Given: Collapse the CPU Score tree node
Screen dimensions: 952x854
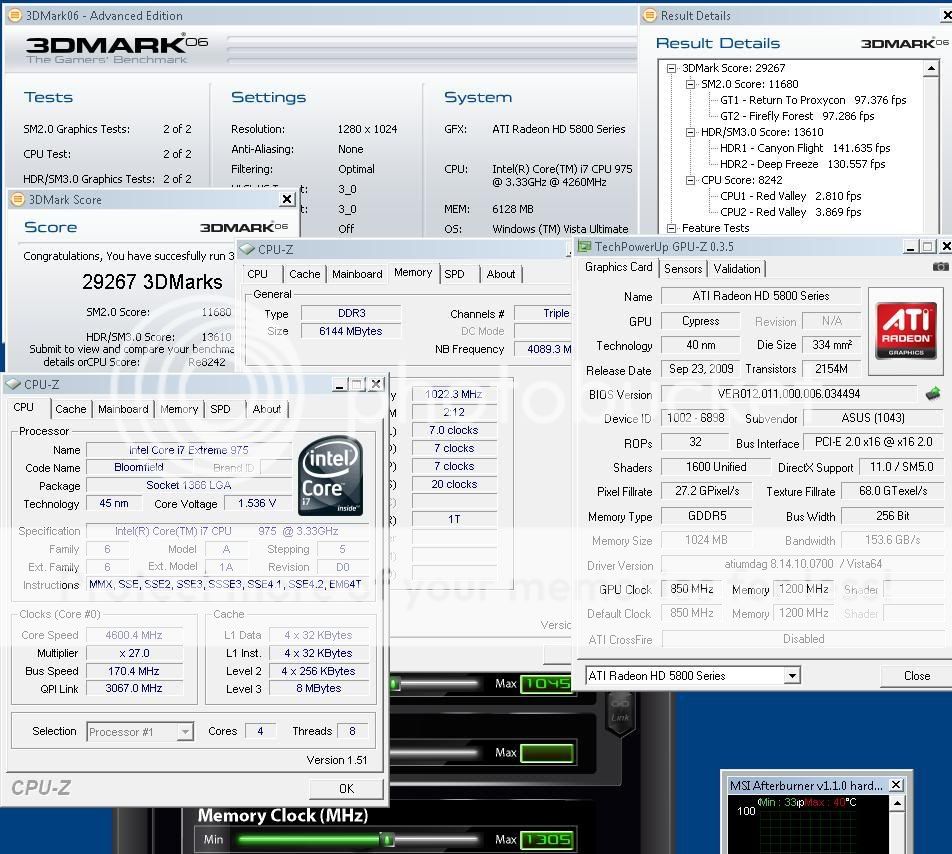Looking at the screenshot, I should point(691,180).
